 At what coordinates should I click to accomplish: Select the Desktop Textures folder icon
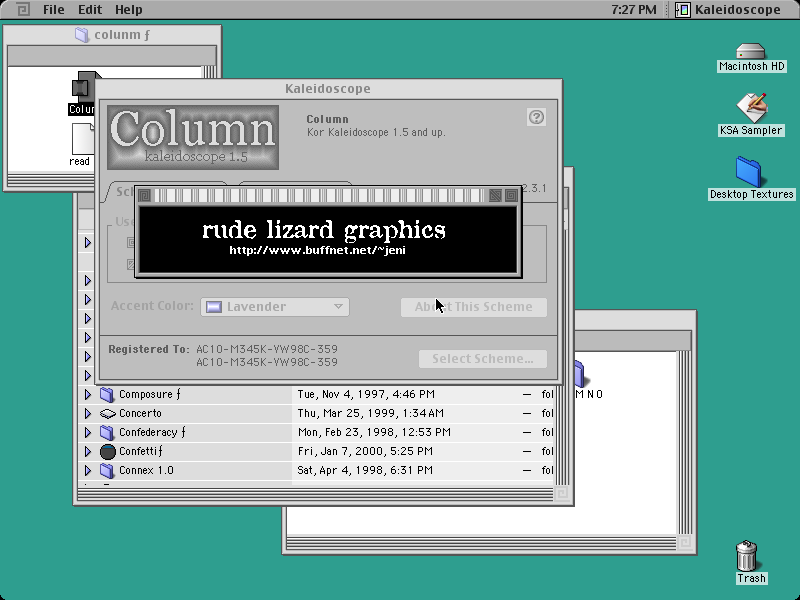point(748,171)
